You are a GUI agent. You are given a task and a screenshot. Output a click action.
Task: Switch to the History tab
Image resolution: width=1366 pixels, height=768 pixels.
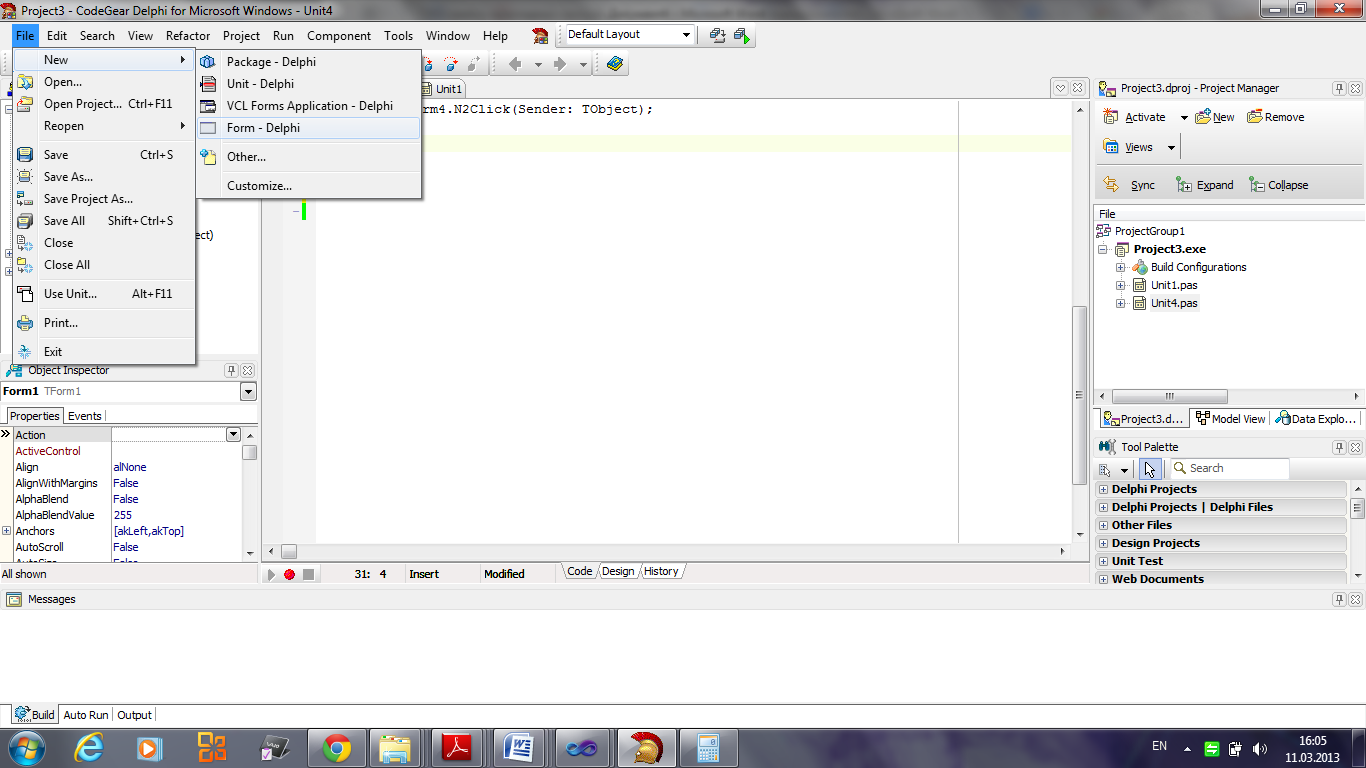(x=661, y=571)
